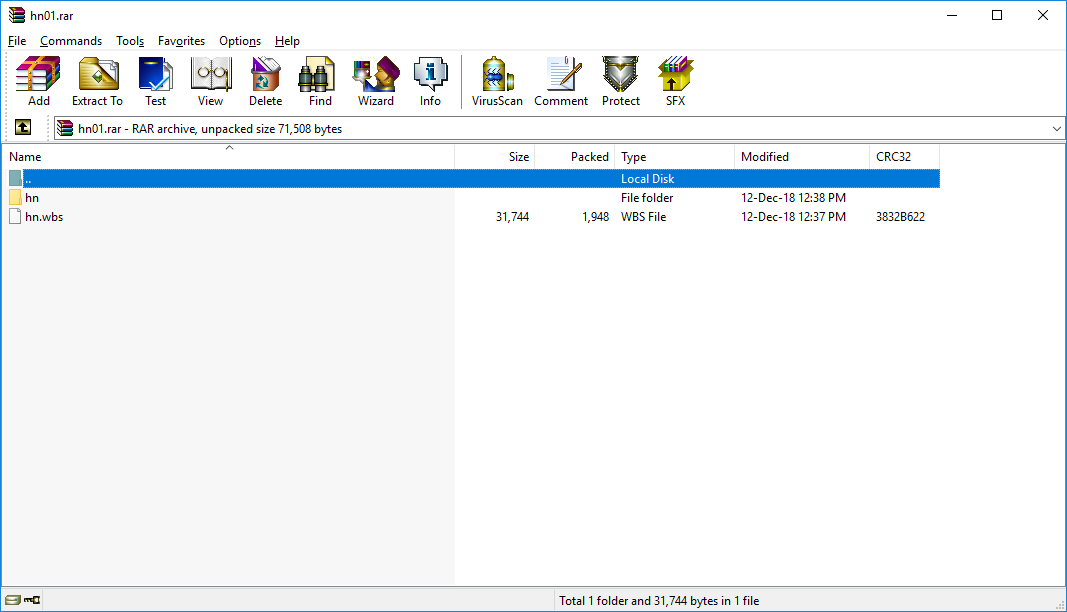Open the Help menu
The width and height of the screenshot is (1067, 612).
click(x=287, y=41)
